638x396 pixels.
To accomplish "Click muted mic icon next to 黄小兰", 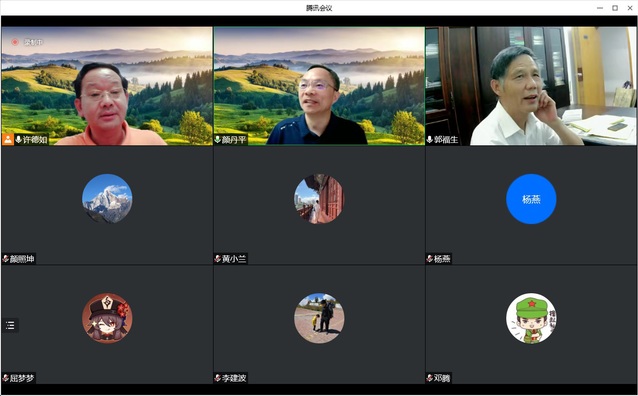I will [x=218, y=259].
